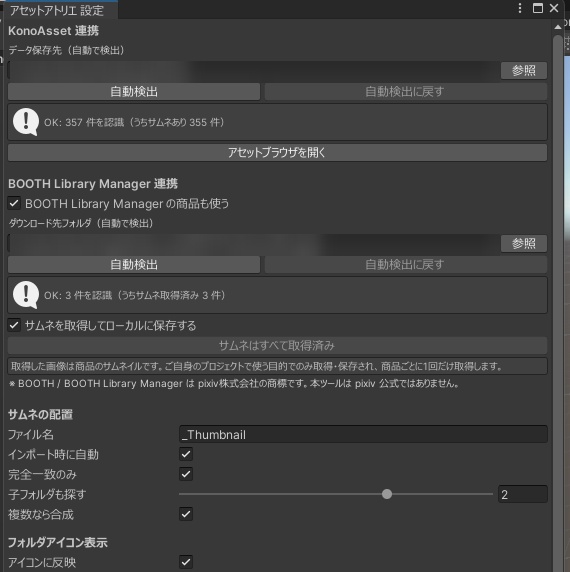570x572 pixels.
Task: Click the vertical scrollbar thumb
Action: (558, 303)
